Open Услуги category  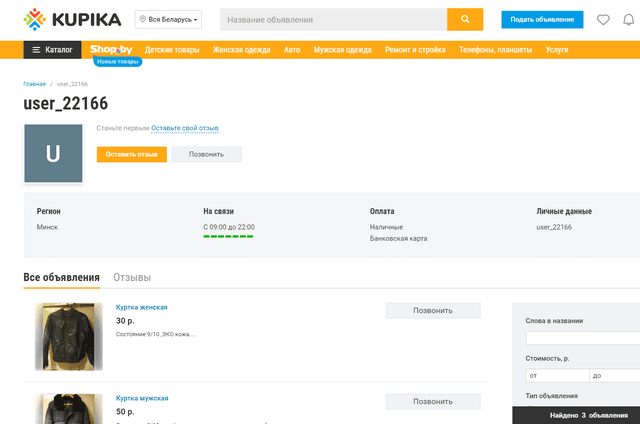pyautogui.click(x=557, y=50)
